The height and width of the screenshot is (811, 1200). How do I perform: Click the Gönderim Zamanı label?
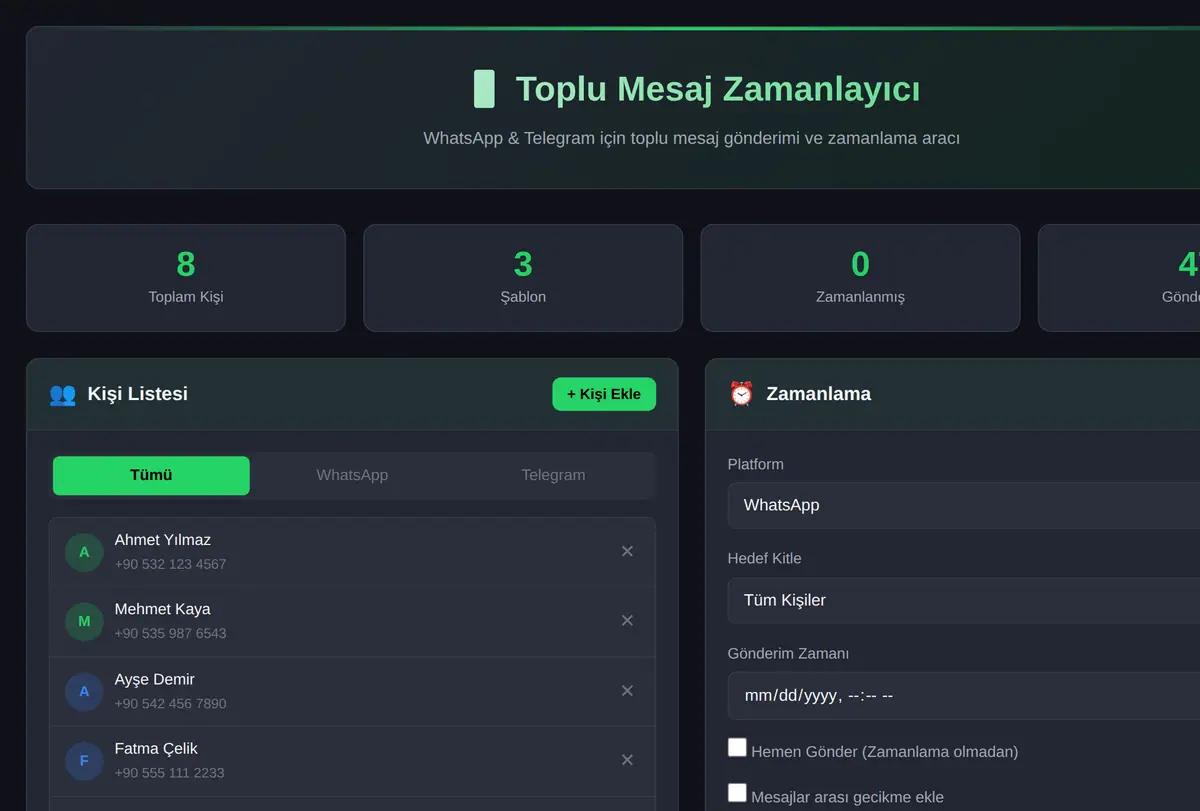pyautogui.click(x=788, y=653)
